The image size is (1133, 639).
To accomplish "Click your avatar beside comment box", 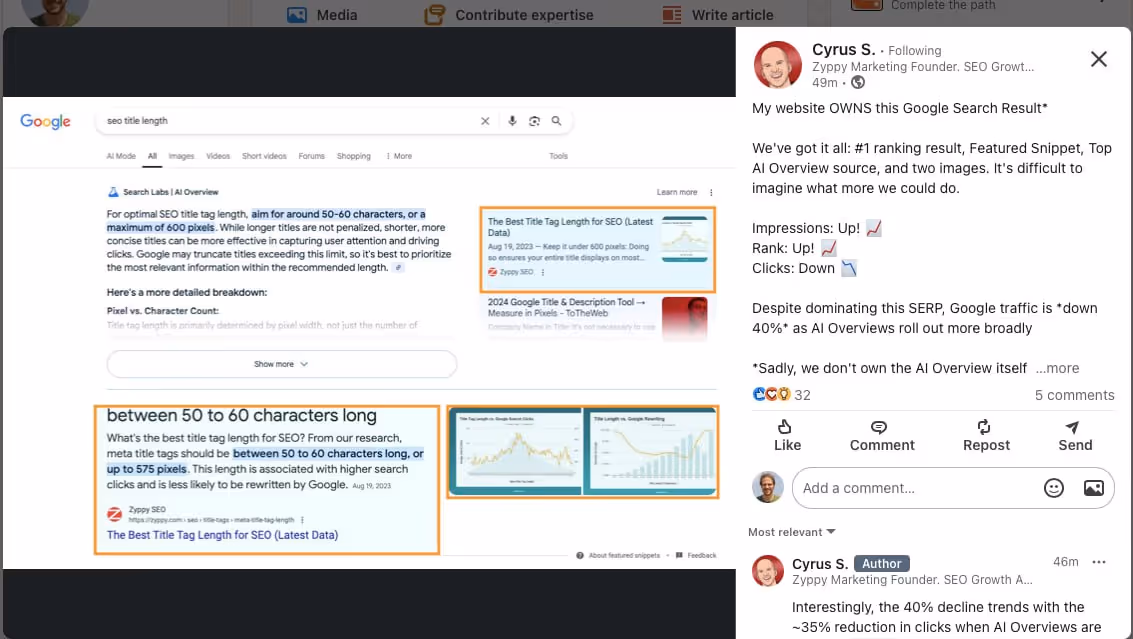I will (767, 487).
